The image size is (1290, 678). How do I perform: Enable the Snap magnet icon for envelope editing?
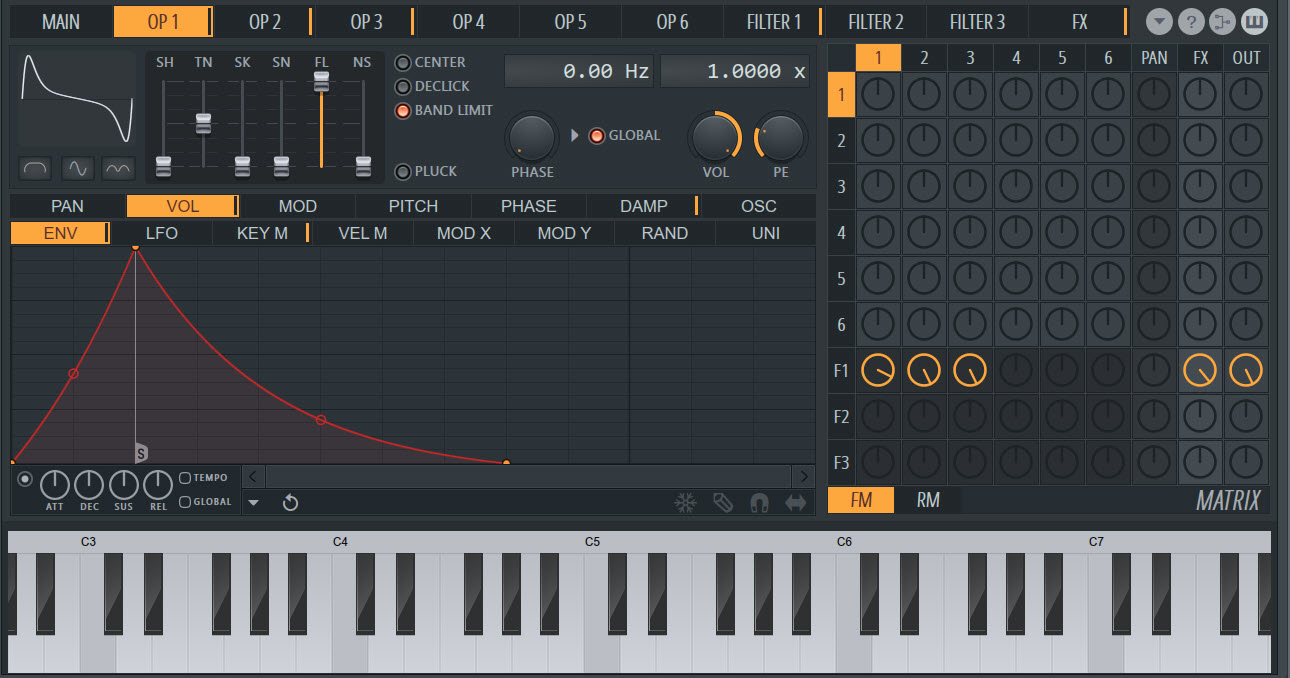(759, 503)
